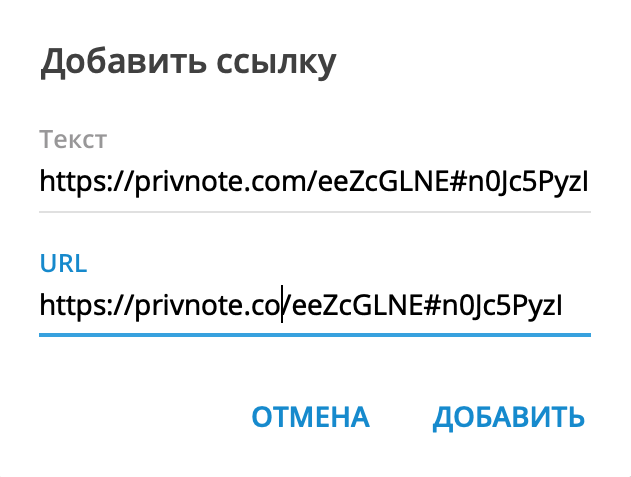The image size is (631, 477).
Task: Click eeZcGLNE segment in the URL field
Action: pyautogui.click(x=348, y=305)
